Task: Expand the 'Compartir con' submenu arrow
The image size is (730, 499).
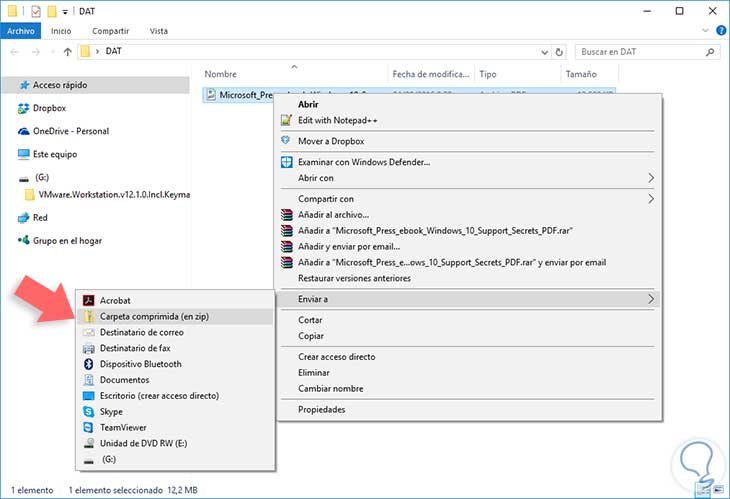Action: [x=651, y=199]
